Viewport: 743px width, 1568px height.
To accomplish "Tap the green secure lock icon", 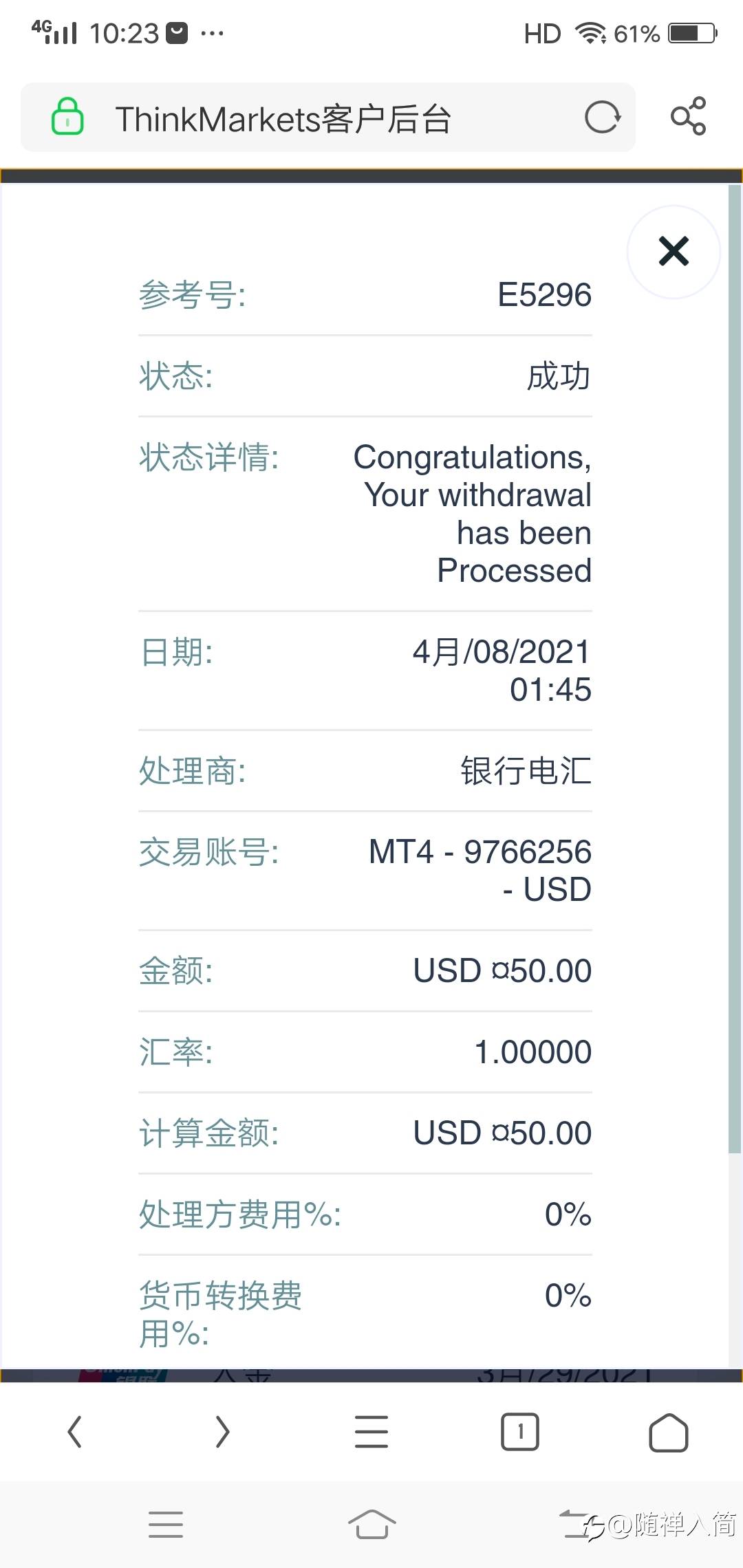I will pyautogui.click(x=67, y=116).
